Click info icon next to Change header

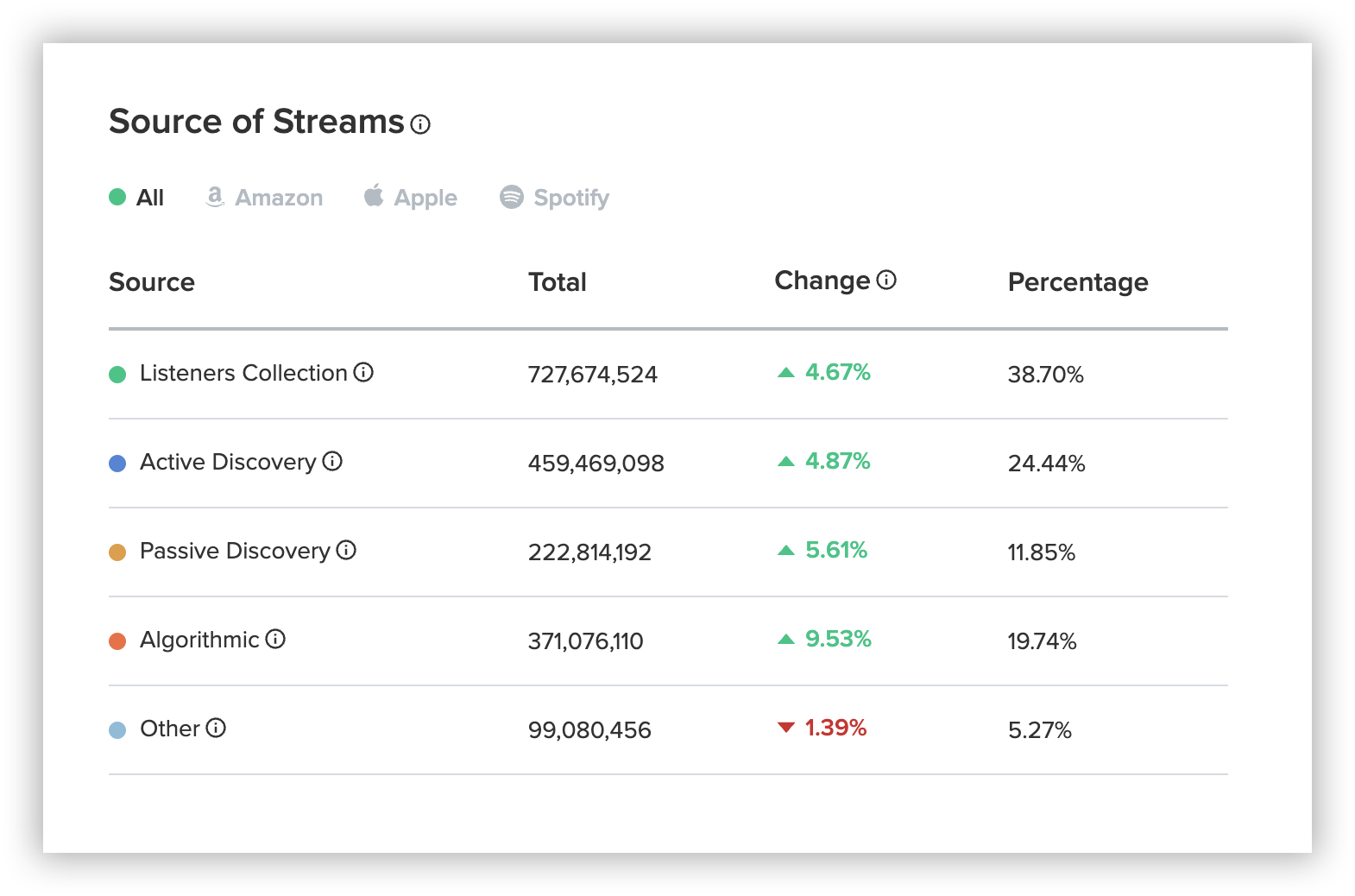point(886,280)
